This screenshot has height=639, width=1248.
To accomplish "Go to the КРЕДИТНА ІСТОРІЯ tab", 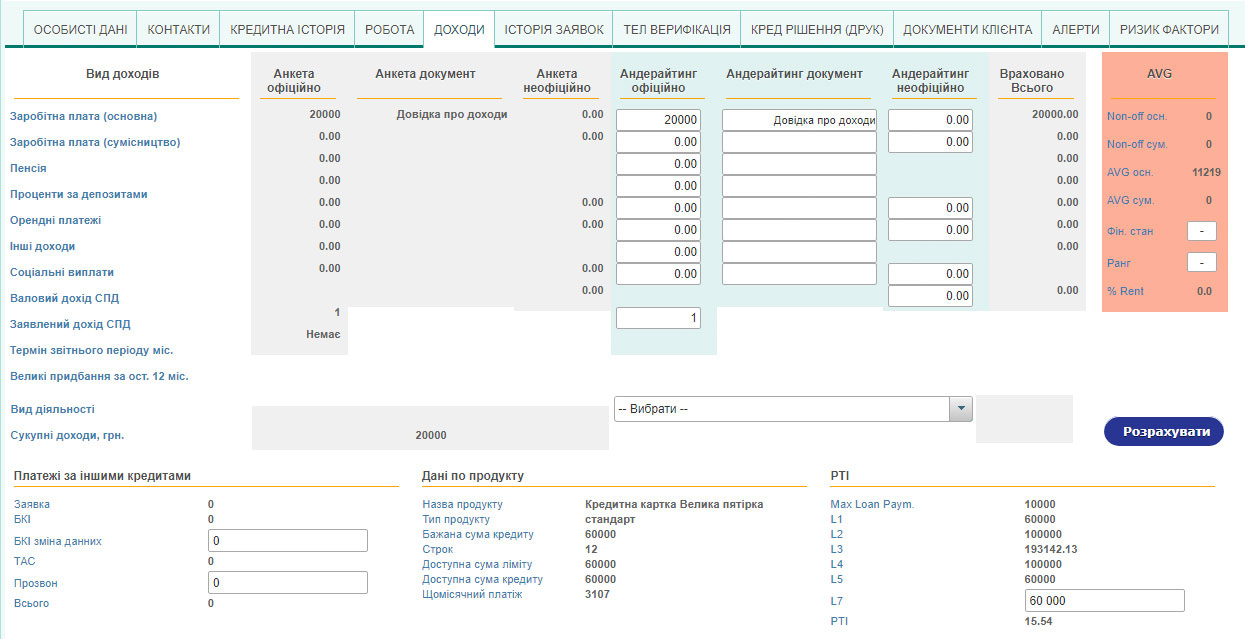I will [x=287, y=29].
